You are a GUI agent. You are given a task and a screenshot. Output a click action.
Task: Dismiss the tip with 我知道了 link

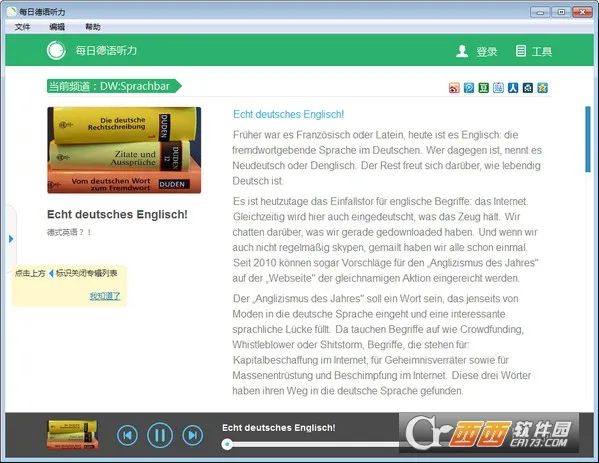105,296
